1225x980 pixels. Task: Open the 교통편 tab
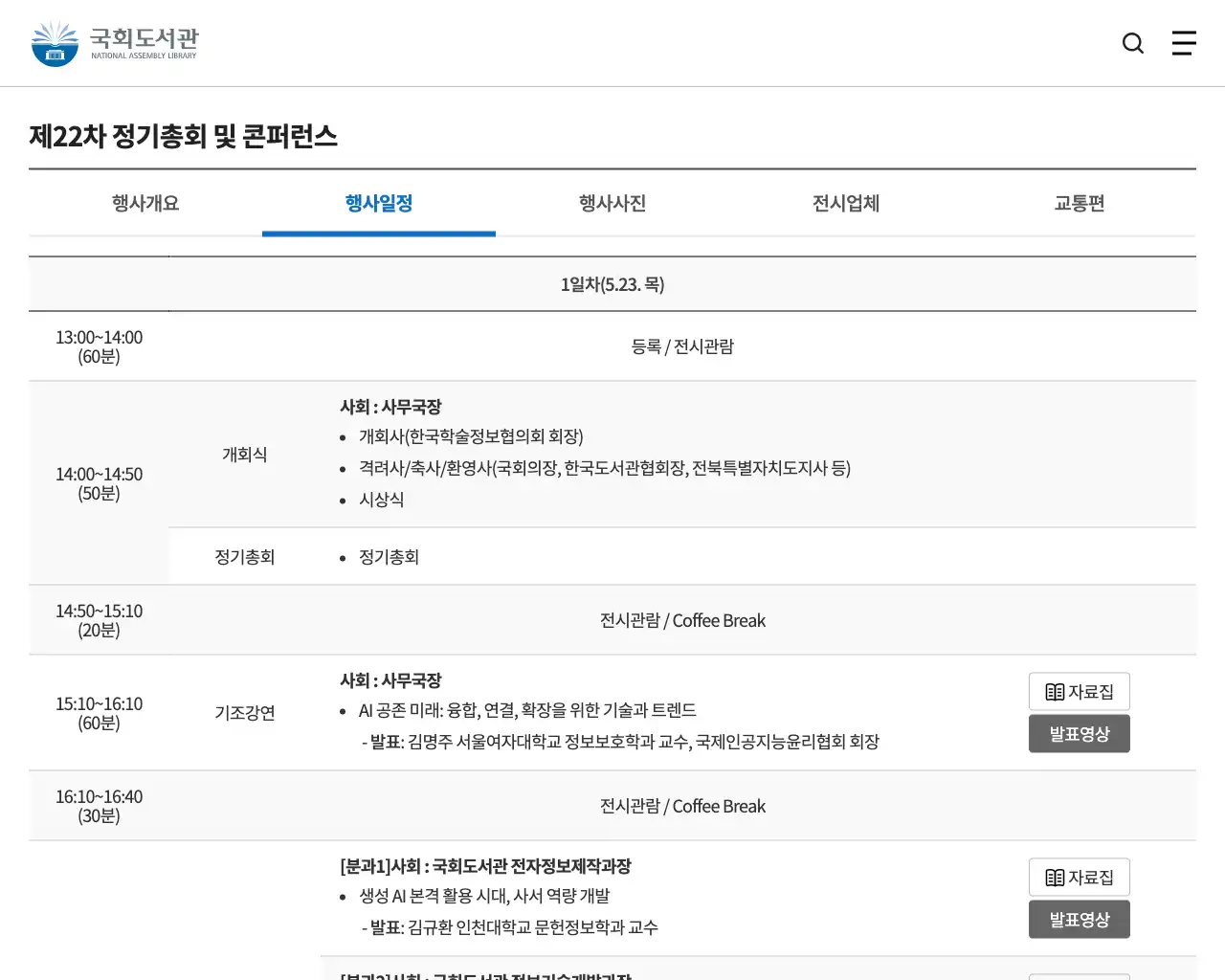pos(1078,203)
